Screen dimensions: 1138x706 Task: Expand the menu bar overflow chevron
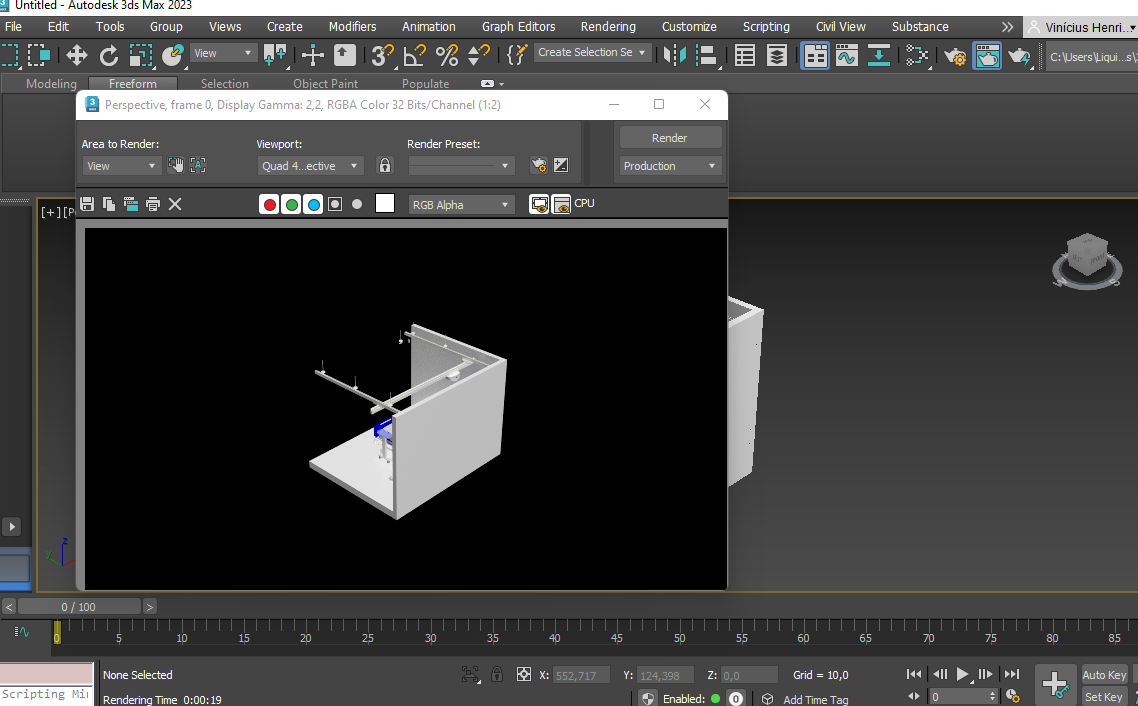coord(1007,27)
